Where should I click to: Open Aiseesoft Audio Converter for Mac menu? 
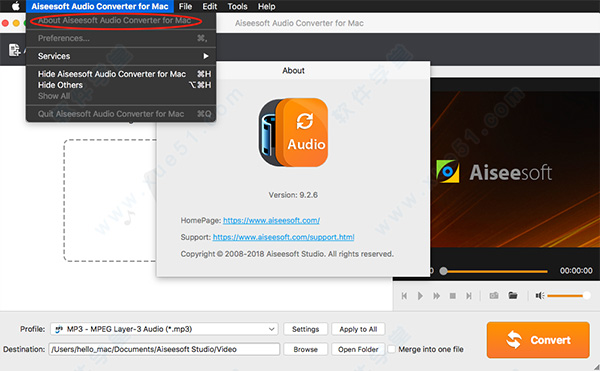tap(100, 6)
